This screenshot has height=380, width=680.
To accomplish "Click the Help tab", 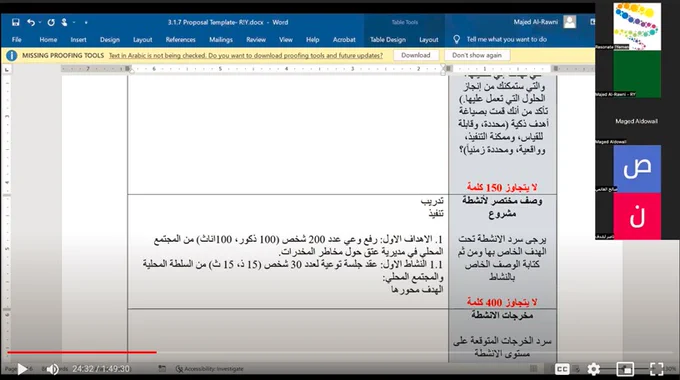I will click(312, 39).
